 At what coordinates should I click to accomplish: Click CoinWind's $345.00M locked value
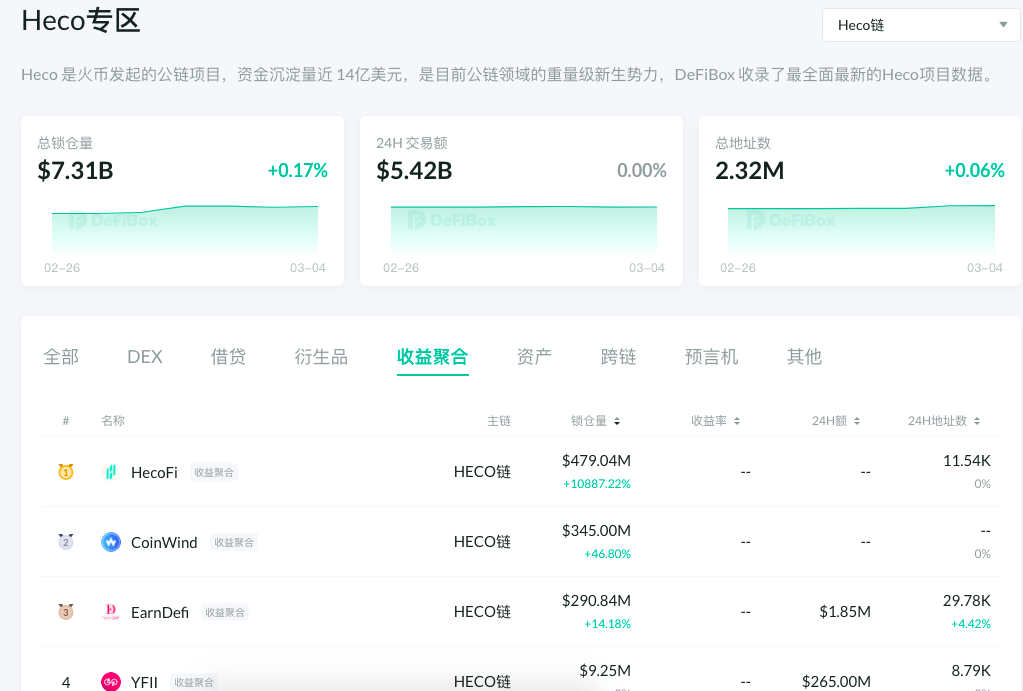pos(596,530)
